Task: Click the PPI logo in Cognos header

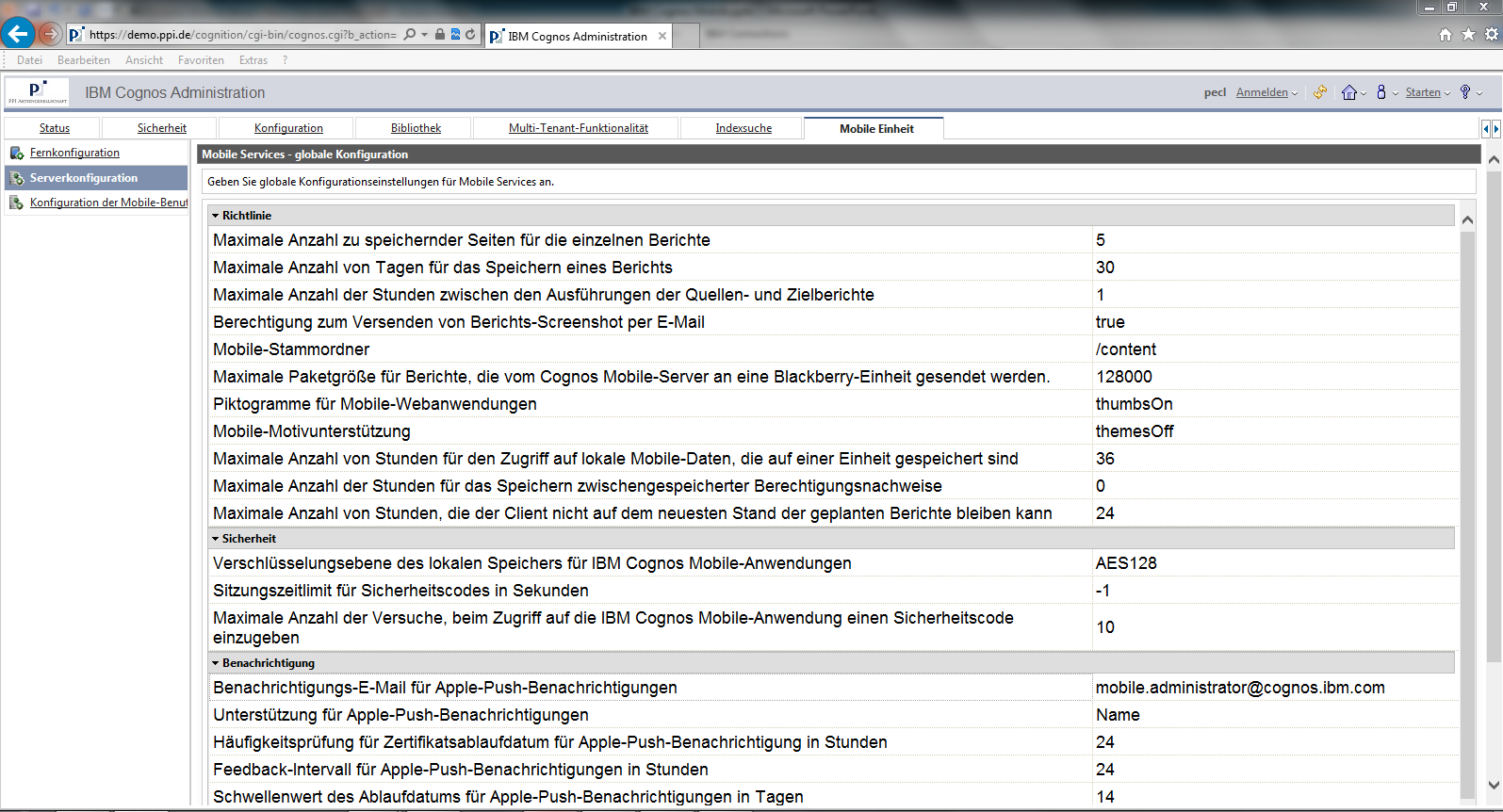Action: point(38,92)
